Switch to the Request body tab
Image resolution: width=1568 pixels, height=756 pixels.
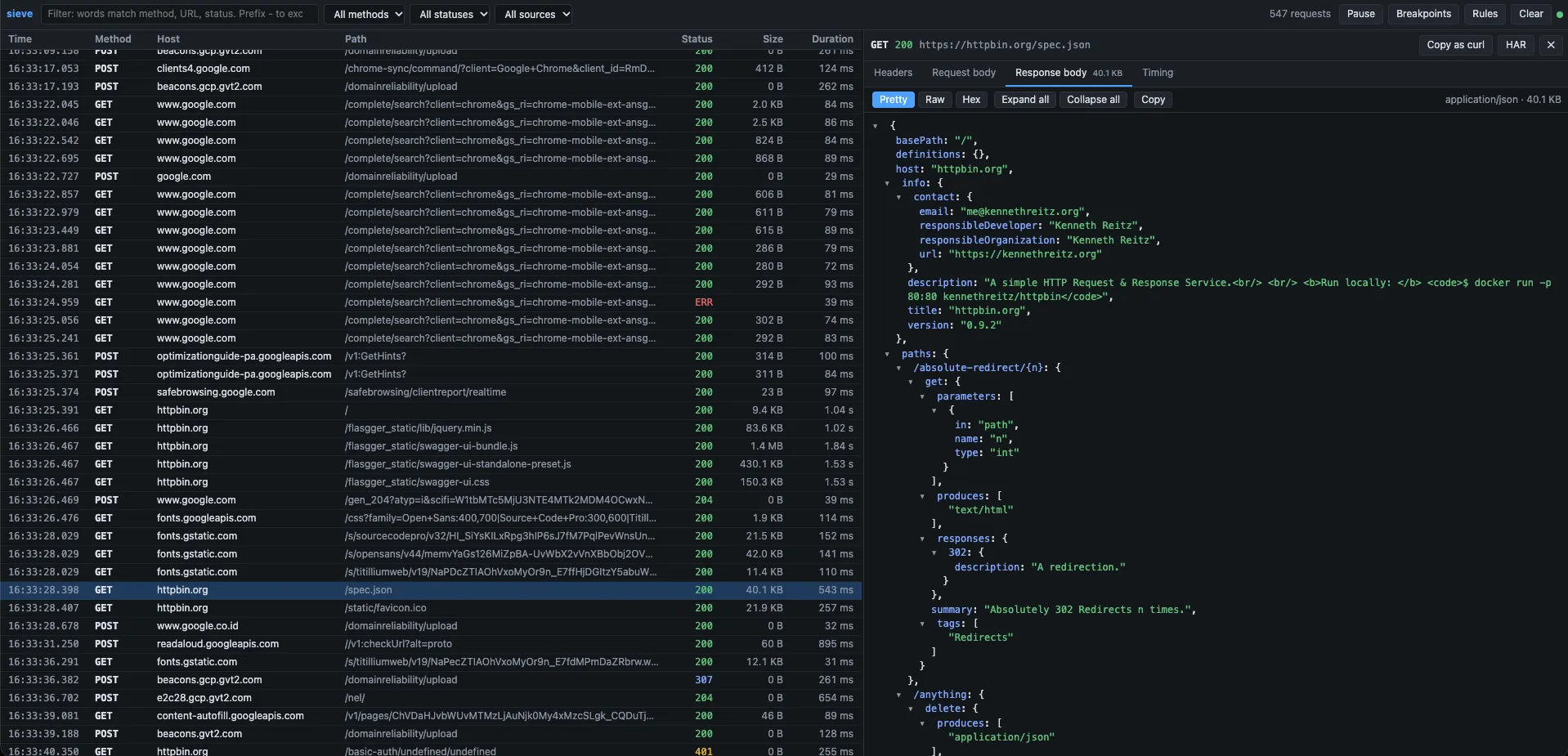(963, 73)
